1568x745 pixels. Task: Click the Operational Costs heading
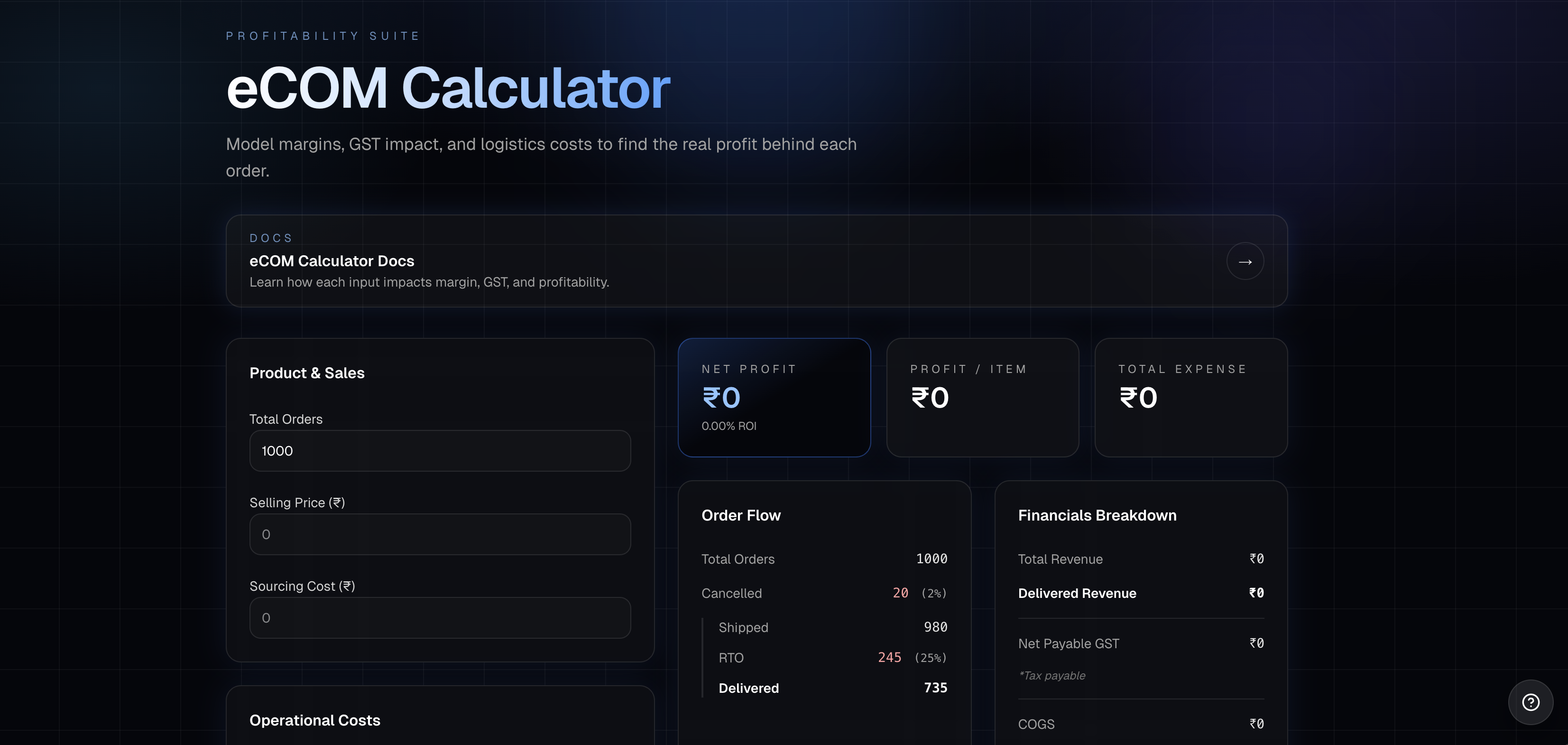(315, 720)
